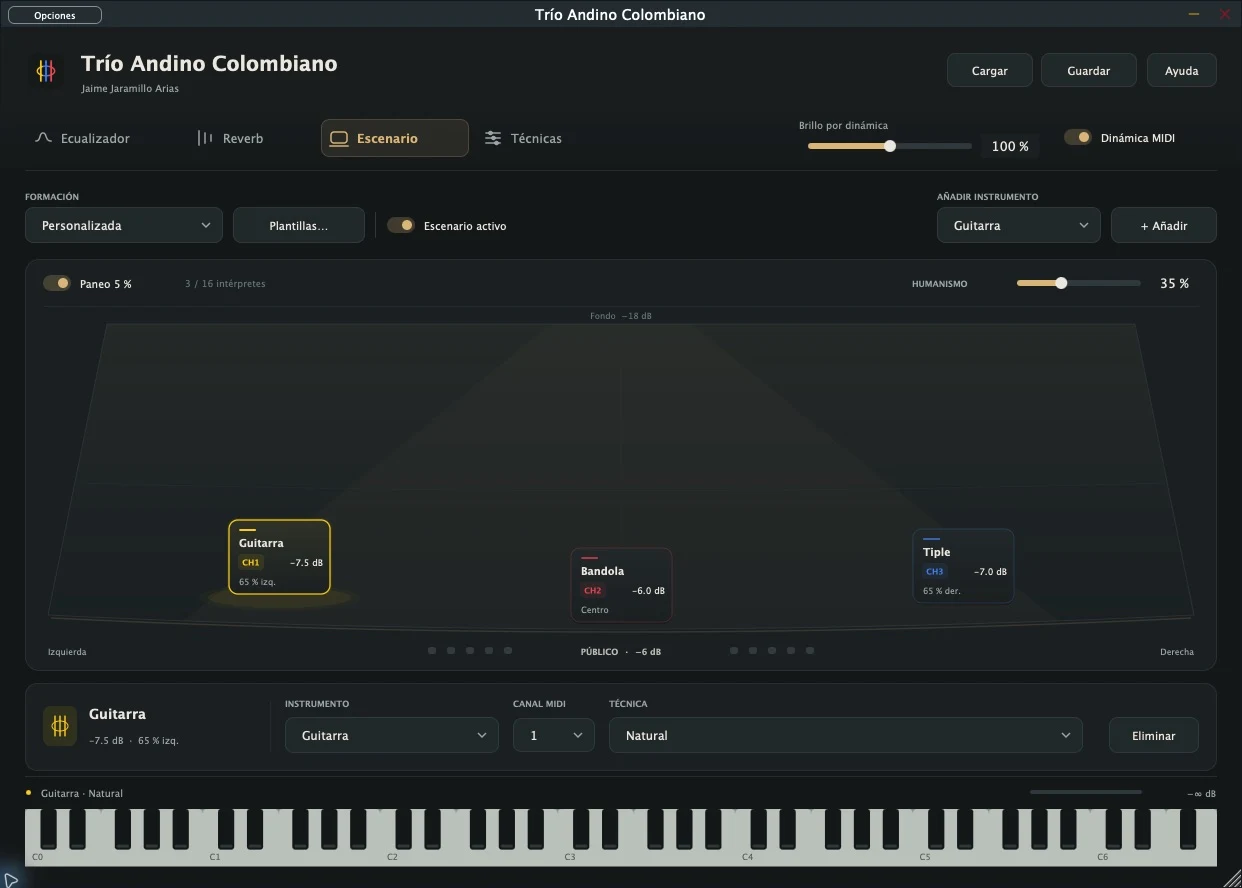
Task: Open the Añadir instrumento Guitarra dropdown
Action: pos(1019,225)
